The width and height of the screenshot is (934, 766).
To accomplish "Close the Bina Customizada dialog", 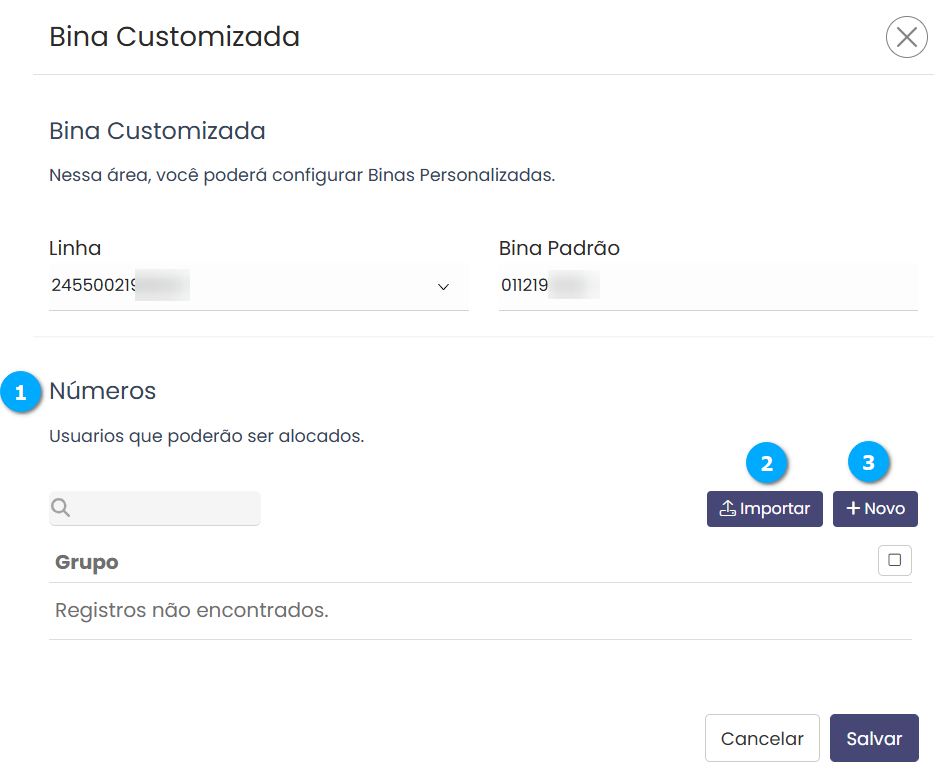I will pos(906,38).
